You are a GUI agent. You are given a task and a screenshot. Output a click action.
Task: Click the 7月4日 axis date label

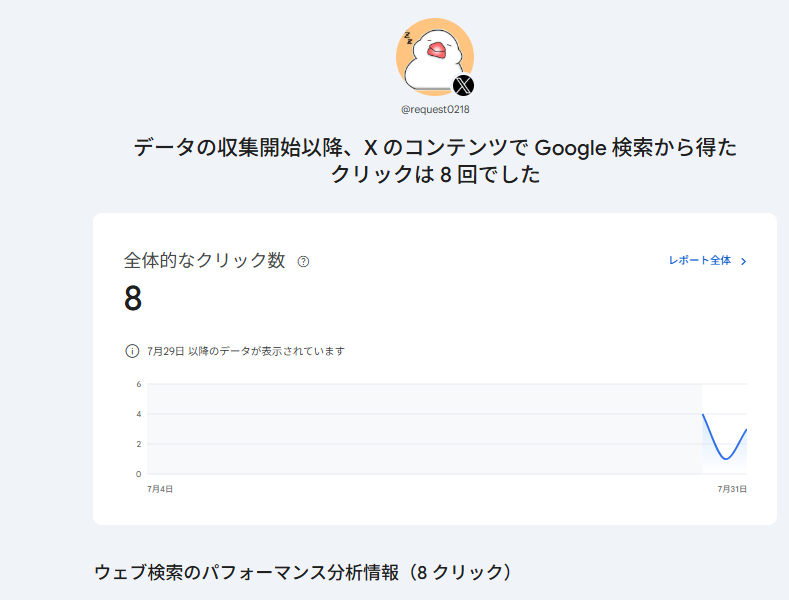tap(160, 489)
